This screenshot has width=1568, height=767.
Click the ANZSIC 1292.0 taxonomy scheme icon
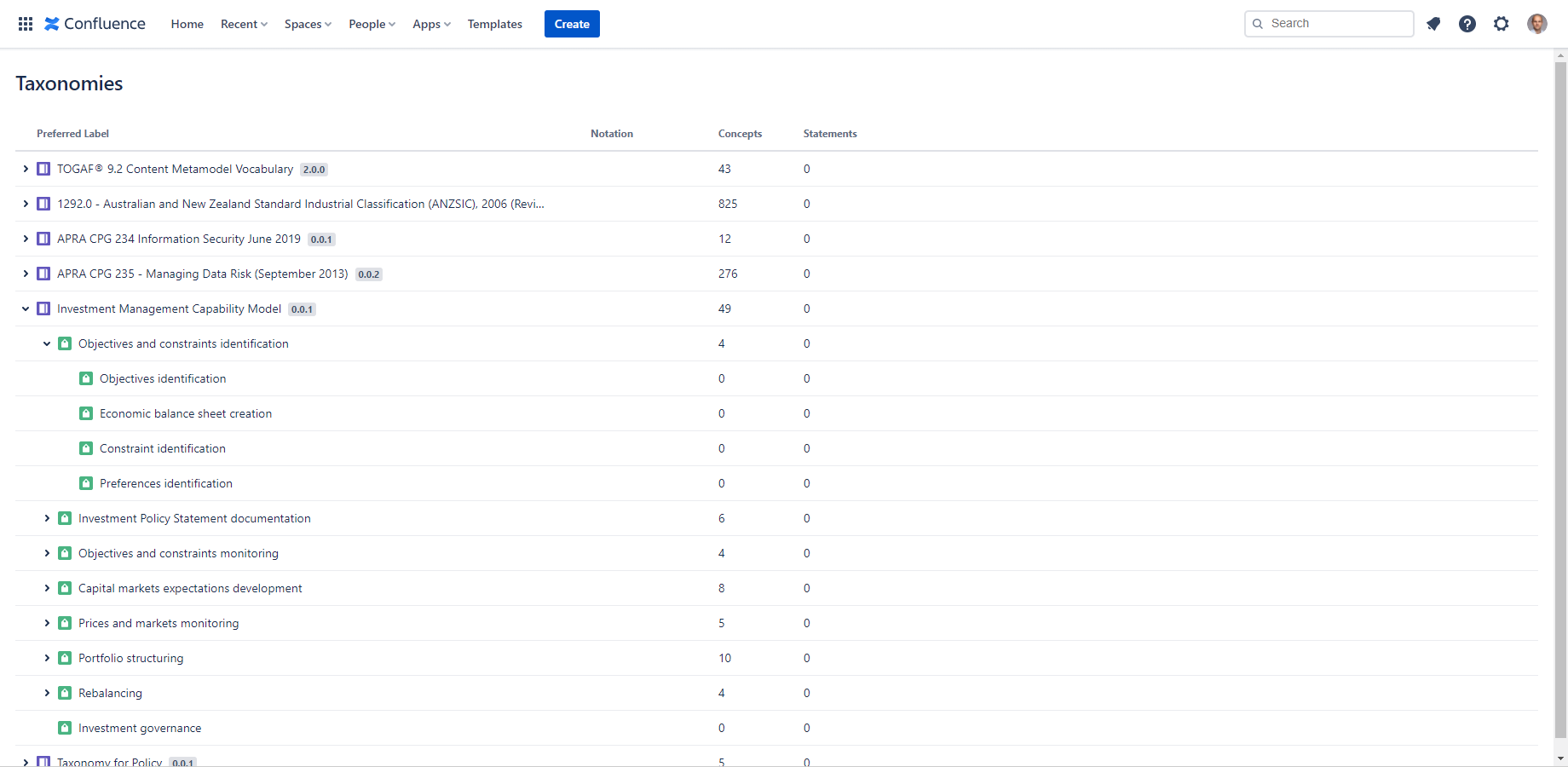click(x=43, y=204)
